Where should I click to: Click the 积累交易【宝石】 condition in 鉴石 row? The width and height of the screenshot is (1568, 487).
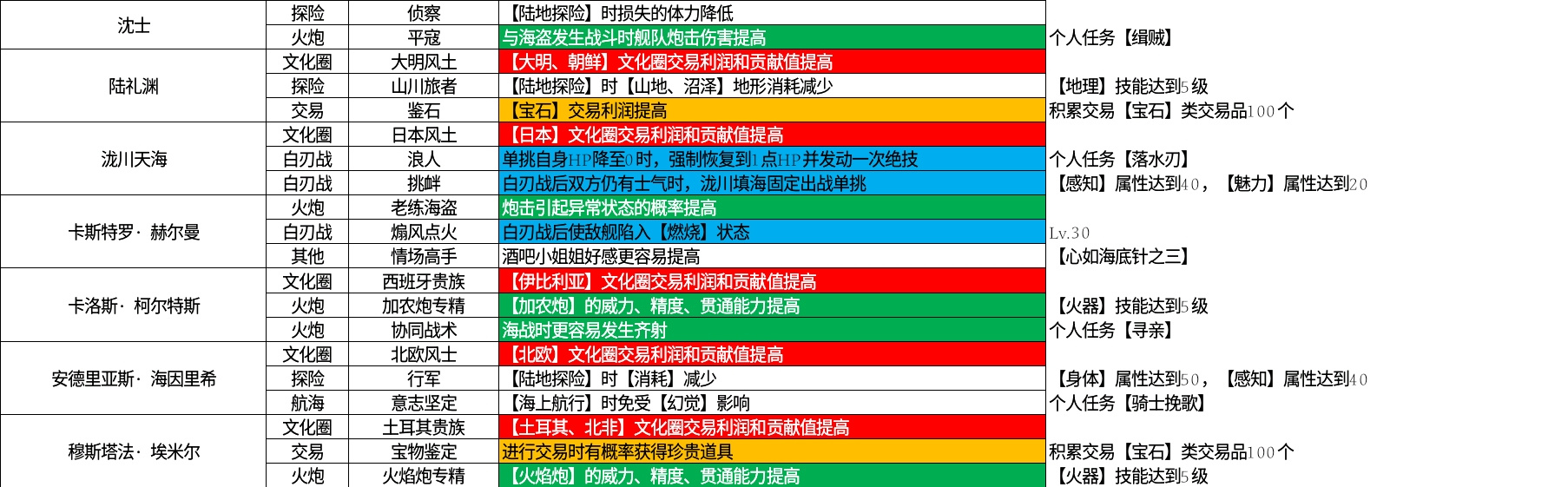pyautogui.click(x=1171, y=110)
